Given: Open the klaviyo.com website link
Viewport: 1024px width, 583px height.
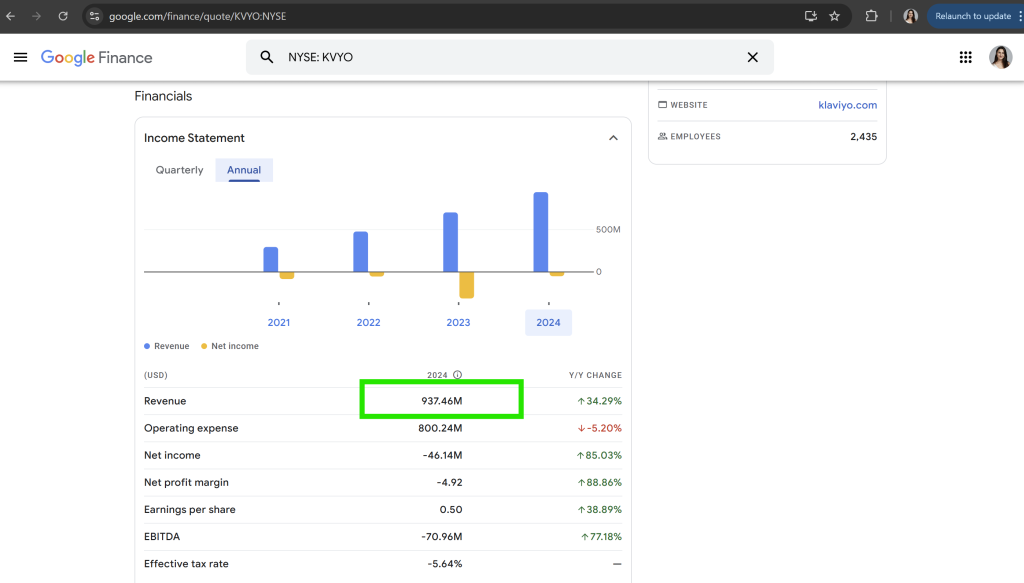Looking at the screenshot, I should (x=846, y=105).
